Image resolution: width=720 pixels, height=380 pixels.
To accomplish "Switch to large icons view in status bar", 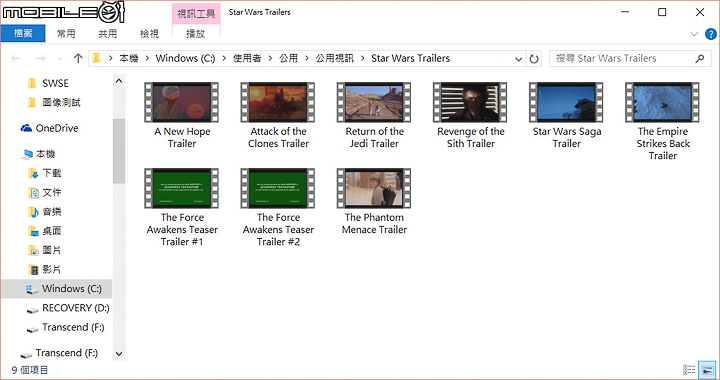I will click(707, 369).
